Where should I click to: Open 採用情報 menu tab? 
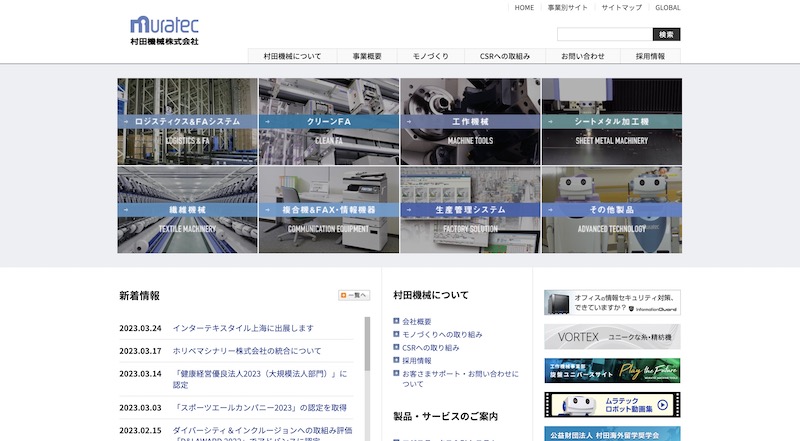click(x=650, y=56)
